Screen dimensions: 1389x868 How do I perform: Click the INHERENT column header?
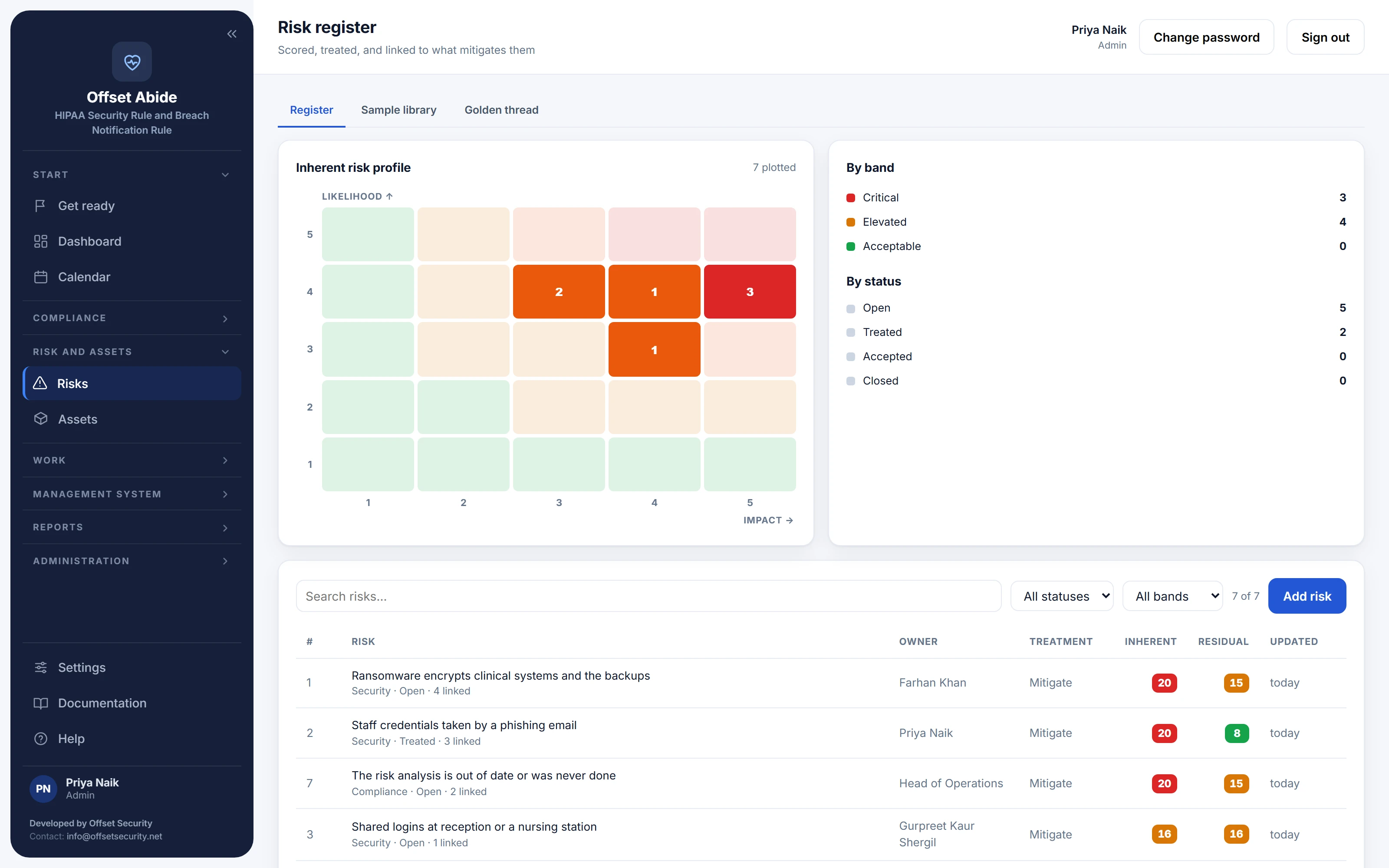coord(1150,641)
